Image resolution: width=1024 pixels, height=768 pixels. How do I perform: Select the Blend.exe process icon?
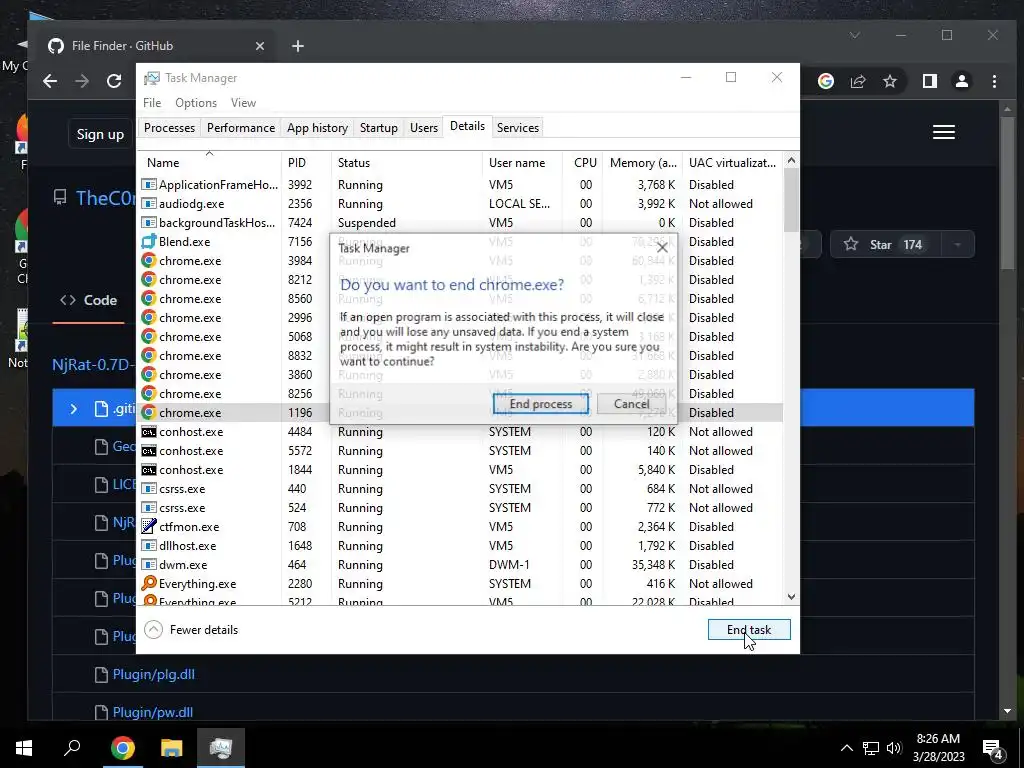coord(149,242)
